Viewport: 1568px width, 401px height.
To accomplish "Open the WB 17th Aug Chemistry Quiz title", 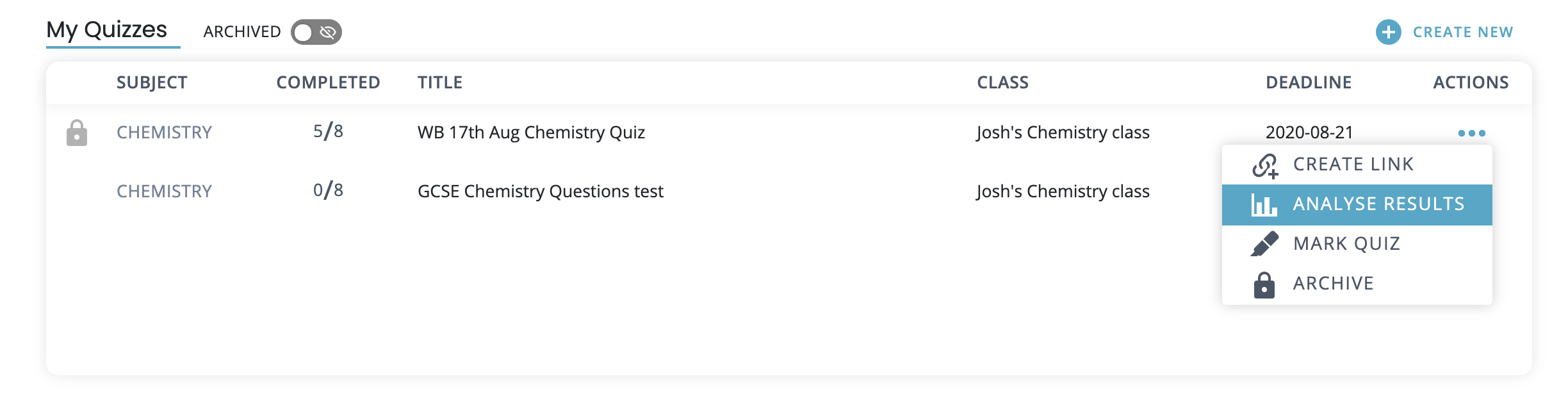I will coord(531,133).
